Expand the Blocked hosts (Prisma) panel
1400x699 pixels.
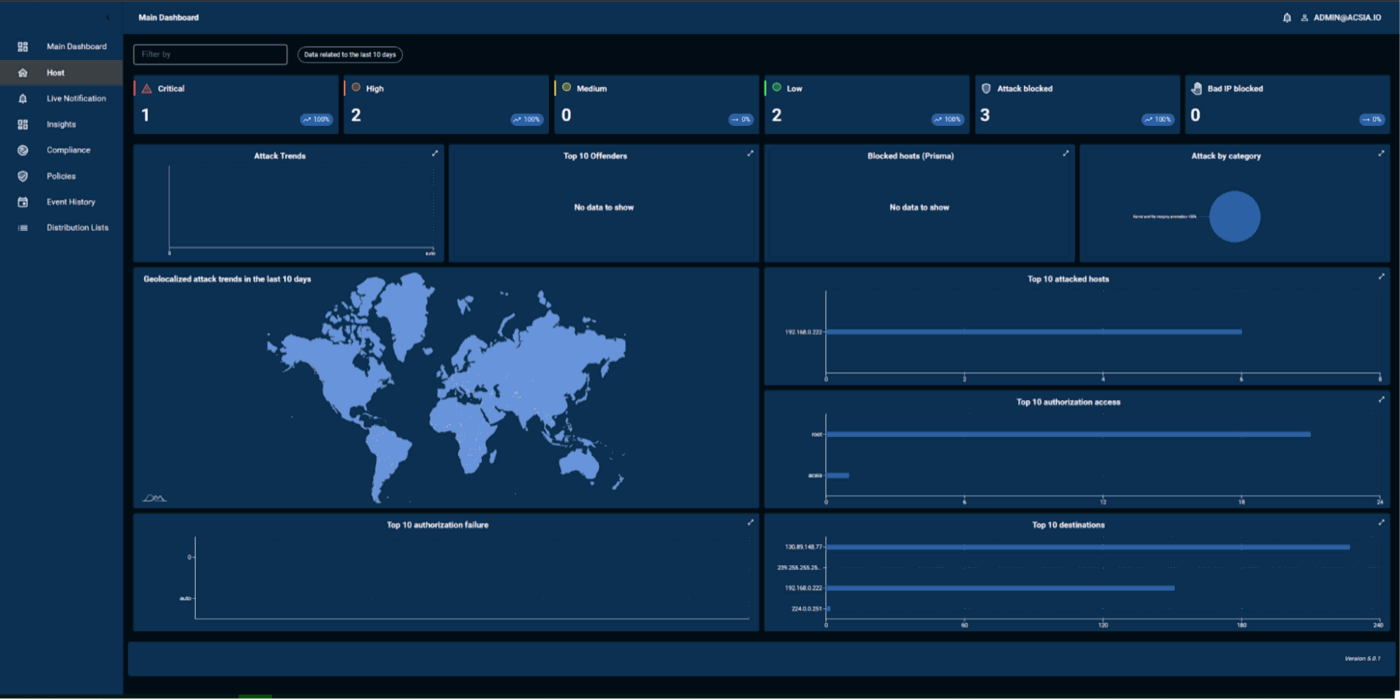click(x=1066, y=153)
